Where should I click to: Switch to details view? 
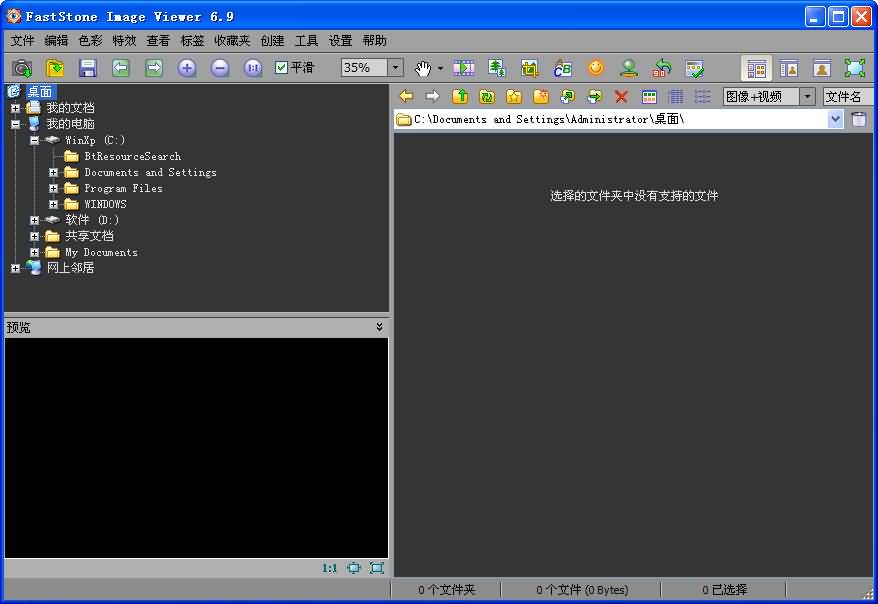[676, 96]
